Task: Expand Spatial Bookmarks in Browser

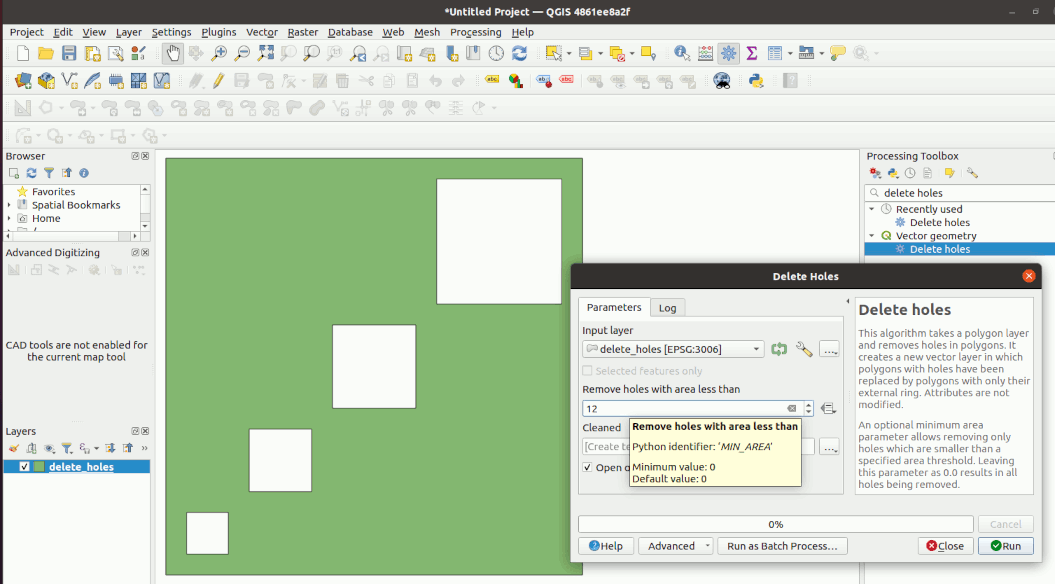Action: point(9,205)
